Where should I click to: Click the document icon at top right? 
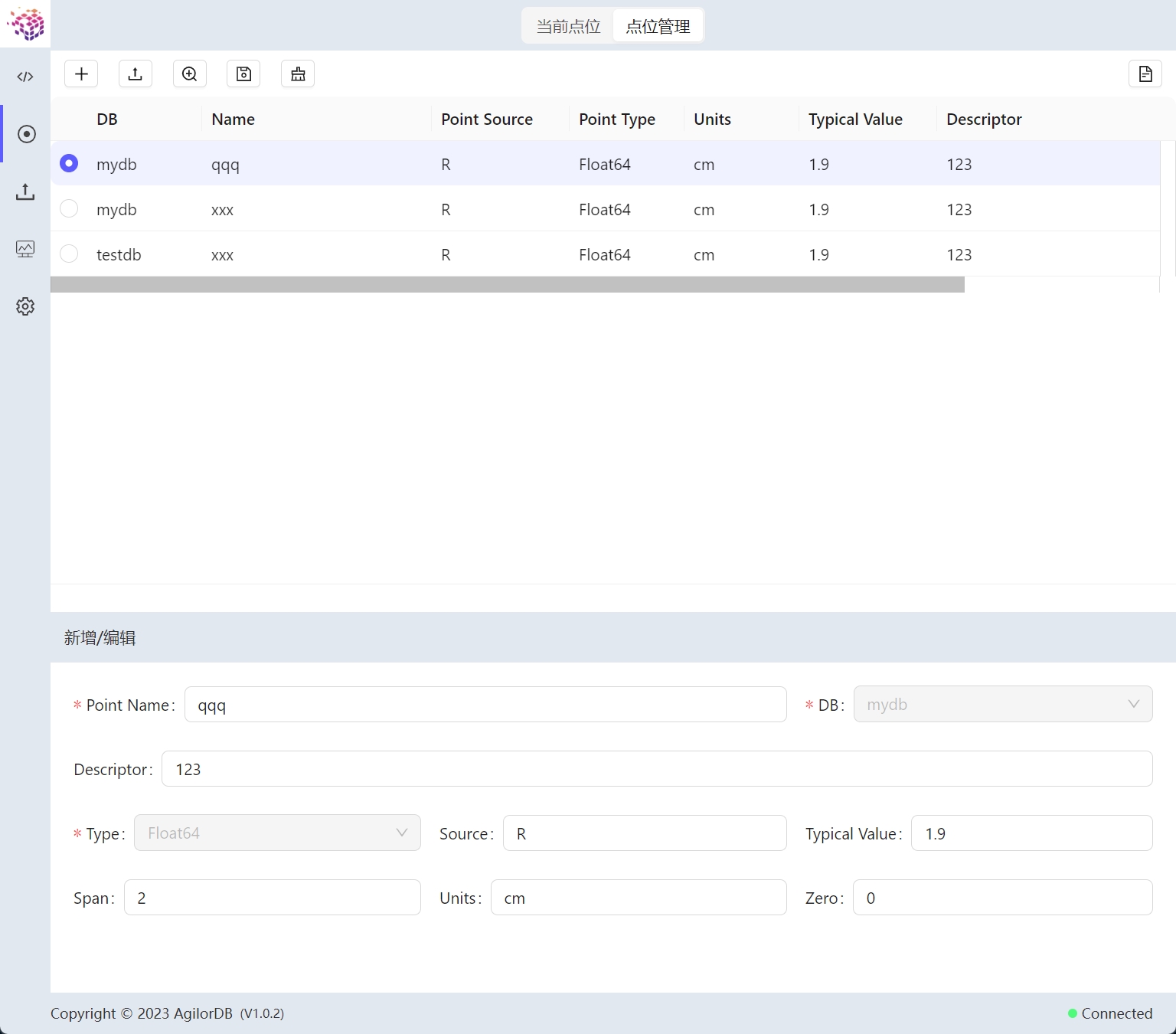(x=1145, y=74)
